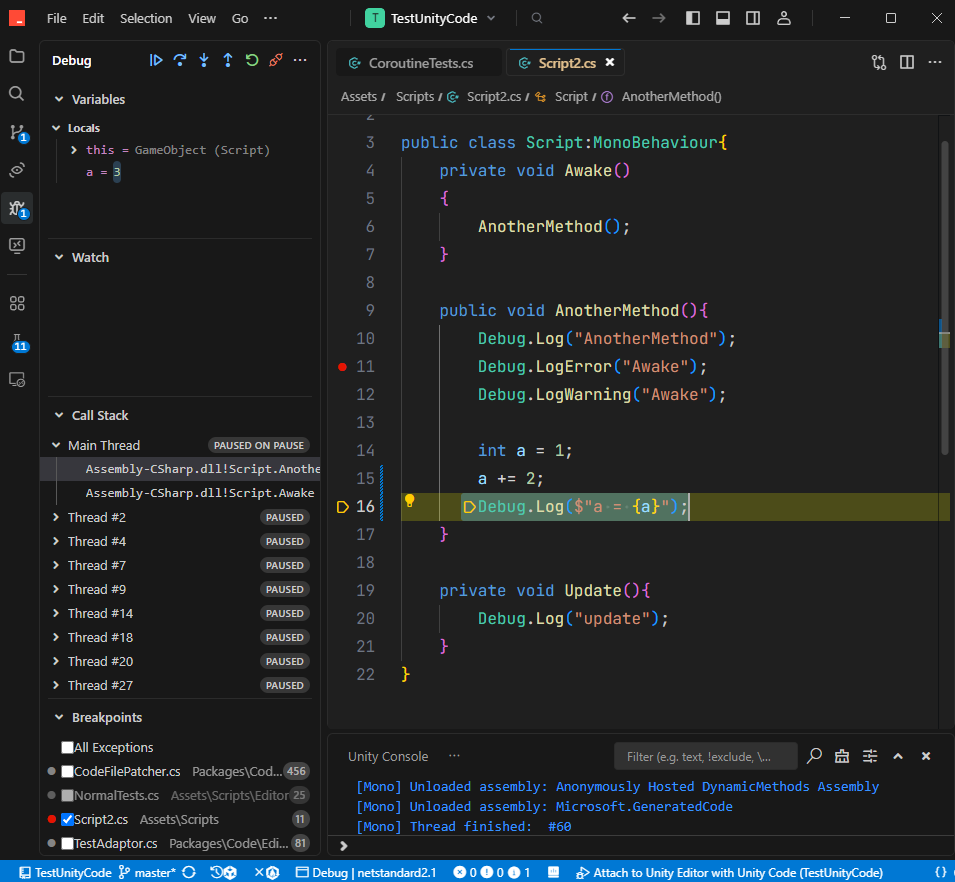The height and width of the screenshot is (882, 955).
Task: Switch to the CoroutineTests.cs tab
Action: (x=420, y=63)
